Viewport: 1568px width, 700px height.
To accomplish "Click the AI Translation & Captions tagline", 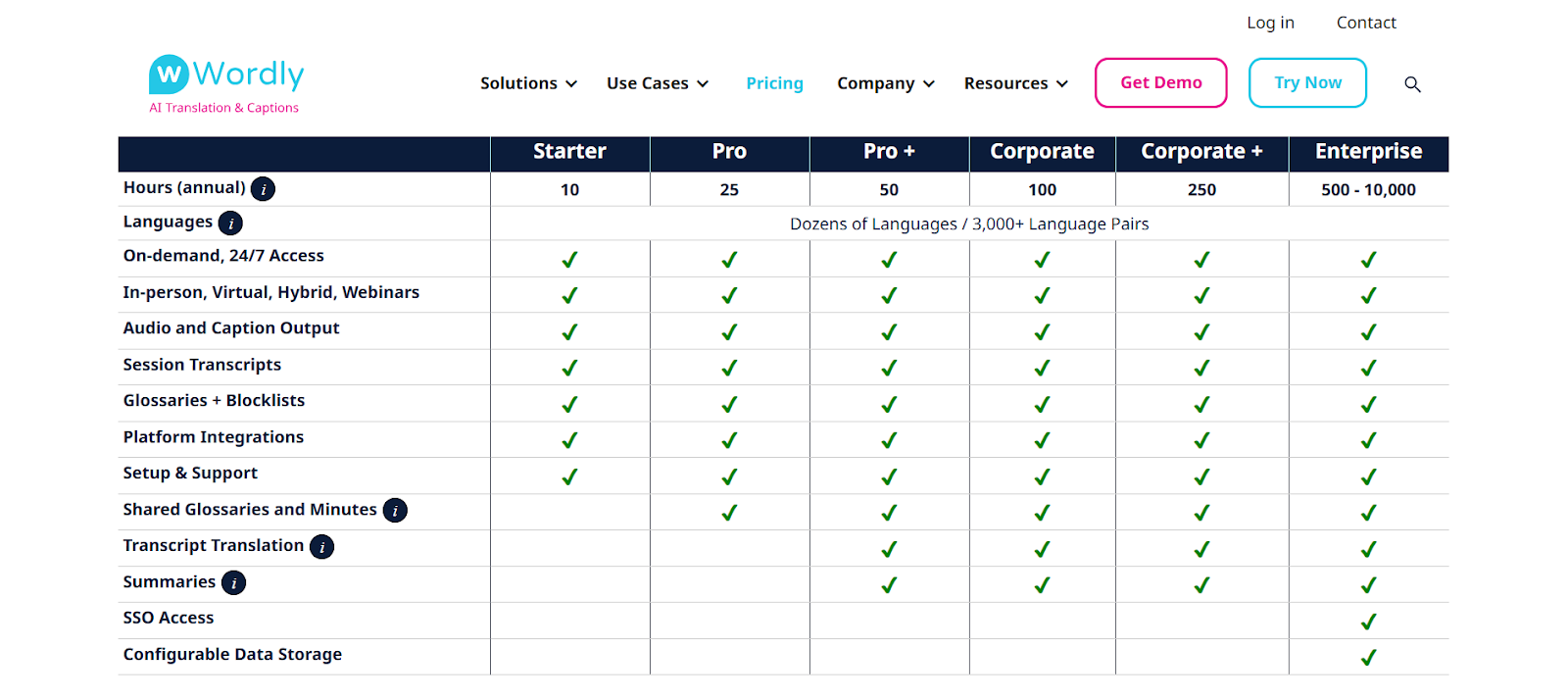I will [223, 108].
